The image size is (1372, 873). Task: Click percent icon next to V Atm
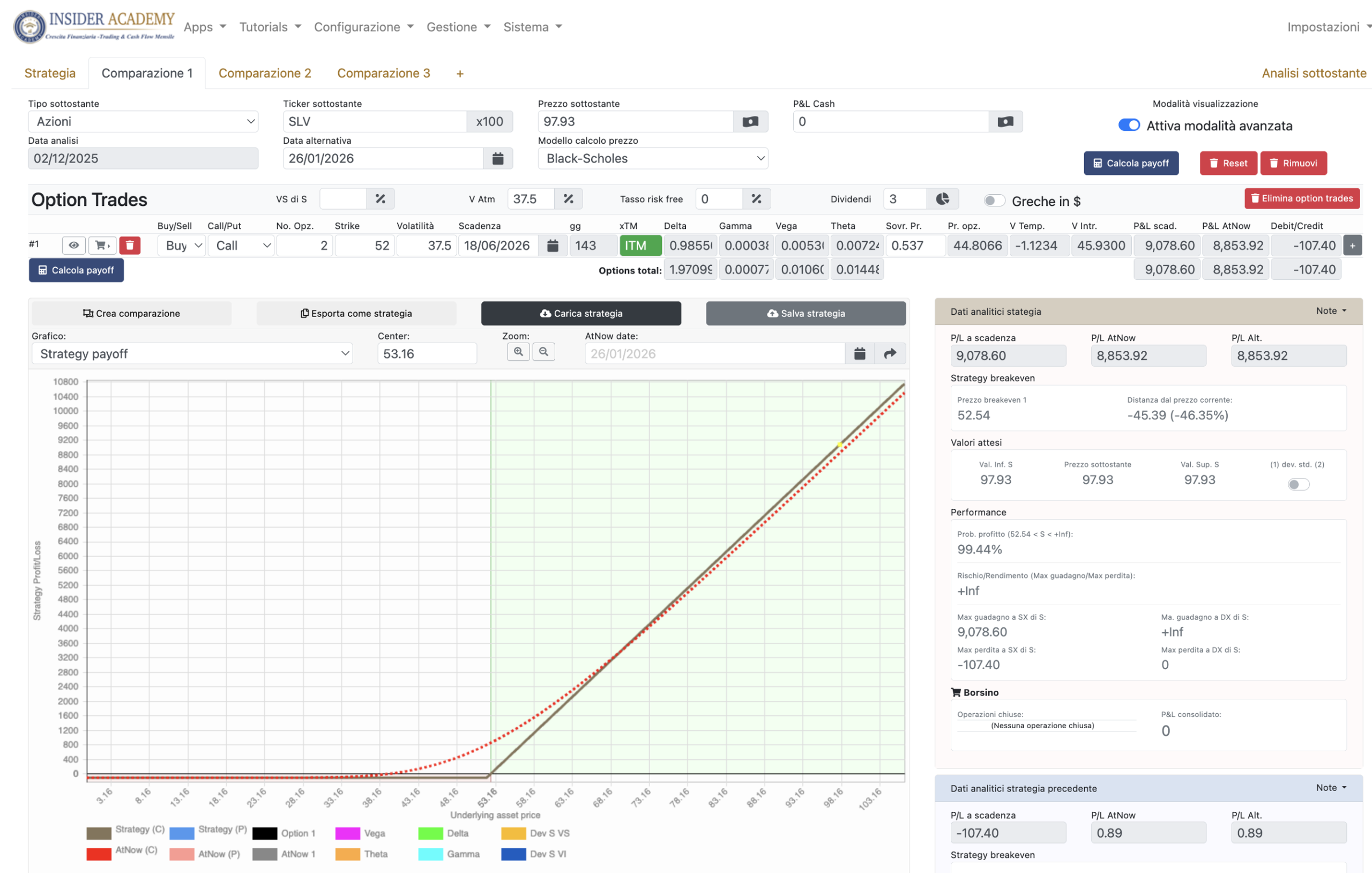[568, 199]
